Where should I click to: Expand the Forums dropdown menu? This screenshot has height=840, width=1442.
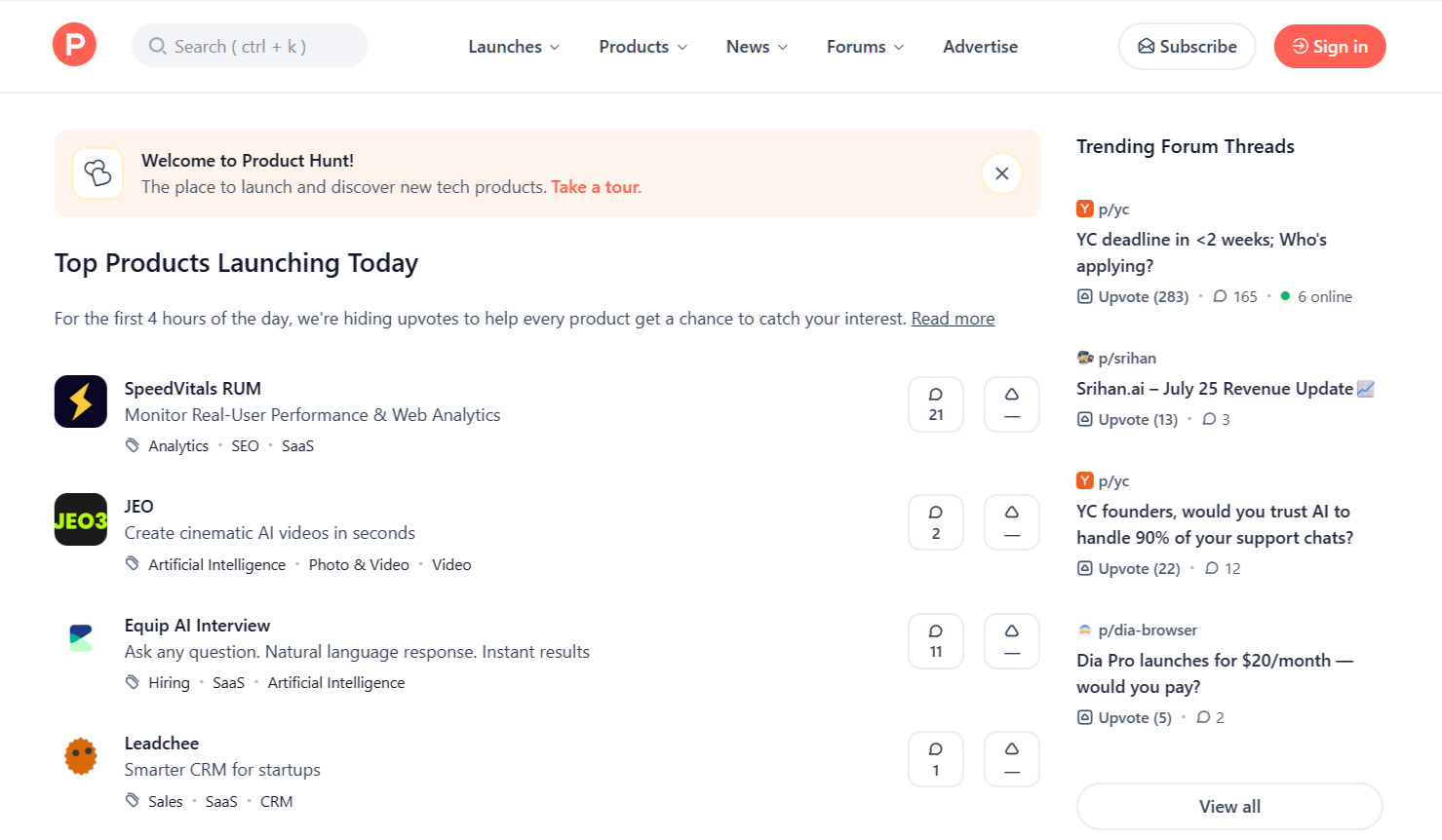(x=865, y=47)
